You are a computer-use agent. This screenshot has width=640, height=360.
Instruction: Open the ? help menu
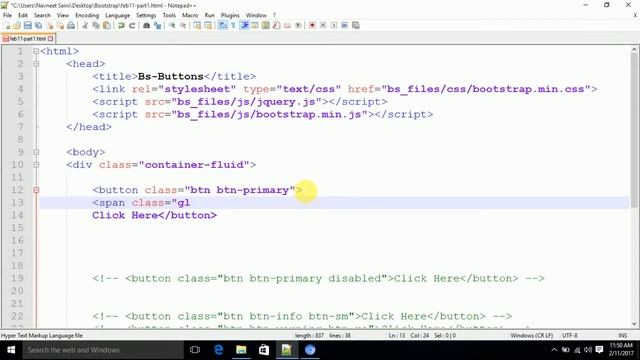(274, 15)
